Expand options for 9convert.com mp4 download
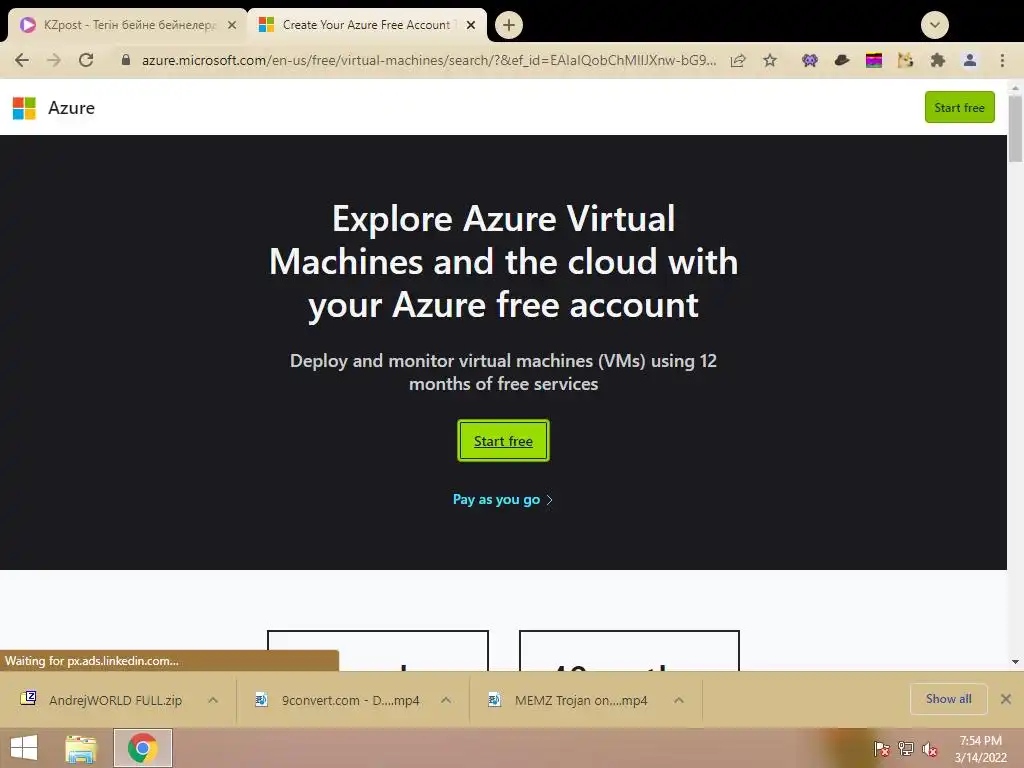Image resolution: width=1024 pixels, height=768 pixels. tap(446, 700)
